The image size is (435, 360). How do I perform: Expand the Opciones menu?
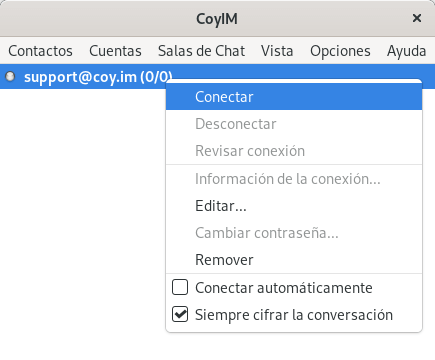tap(340, 51)
